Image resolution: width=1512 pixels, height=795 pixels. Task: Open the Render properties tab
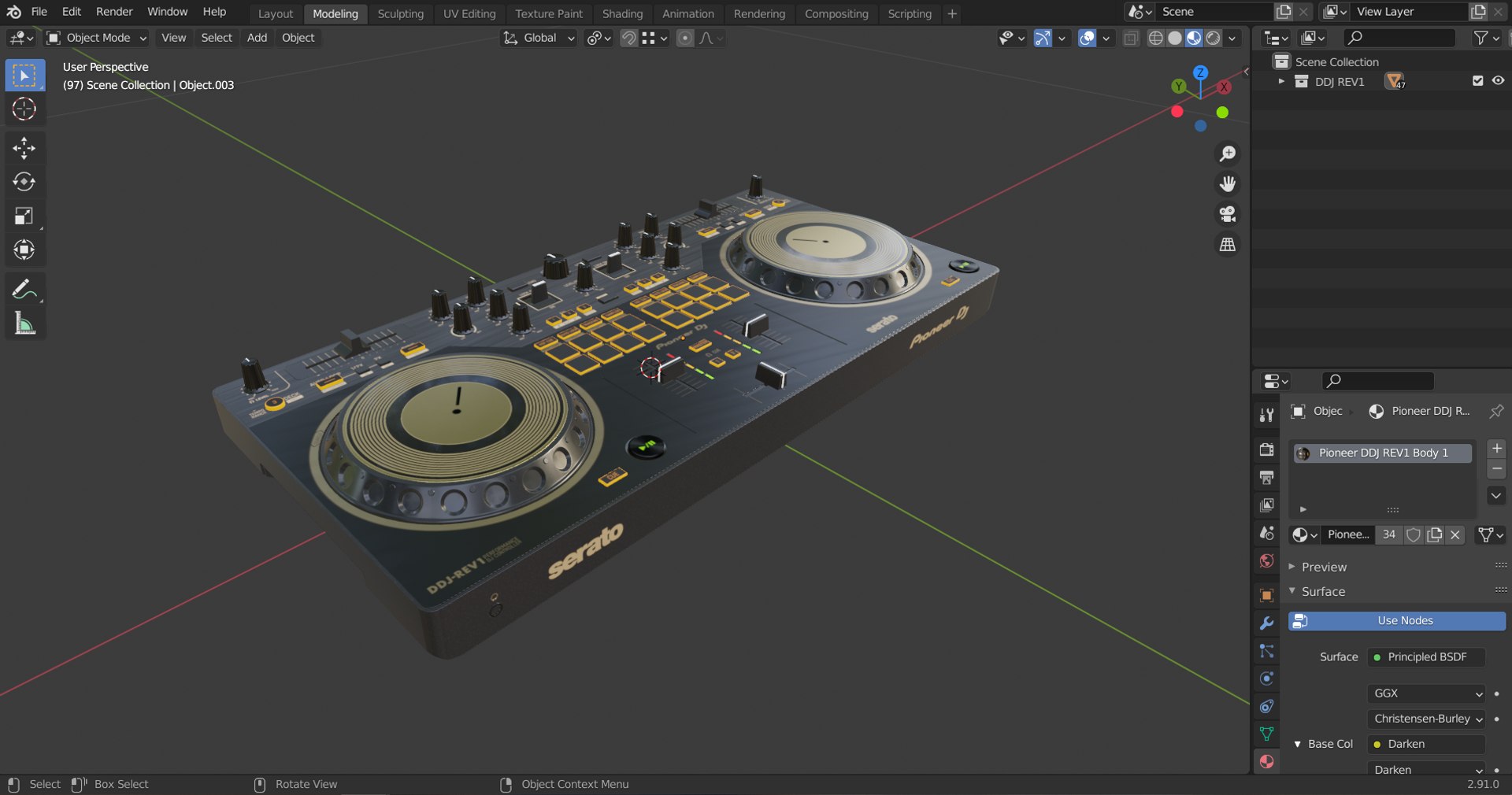1266,449
